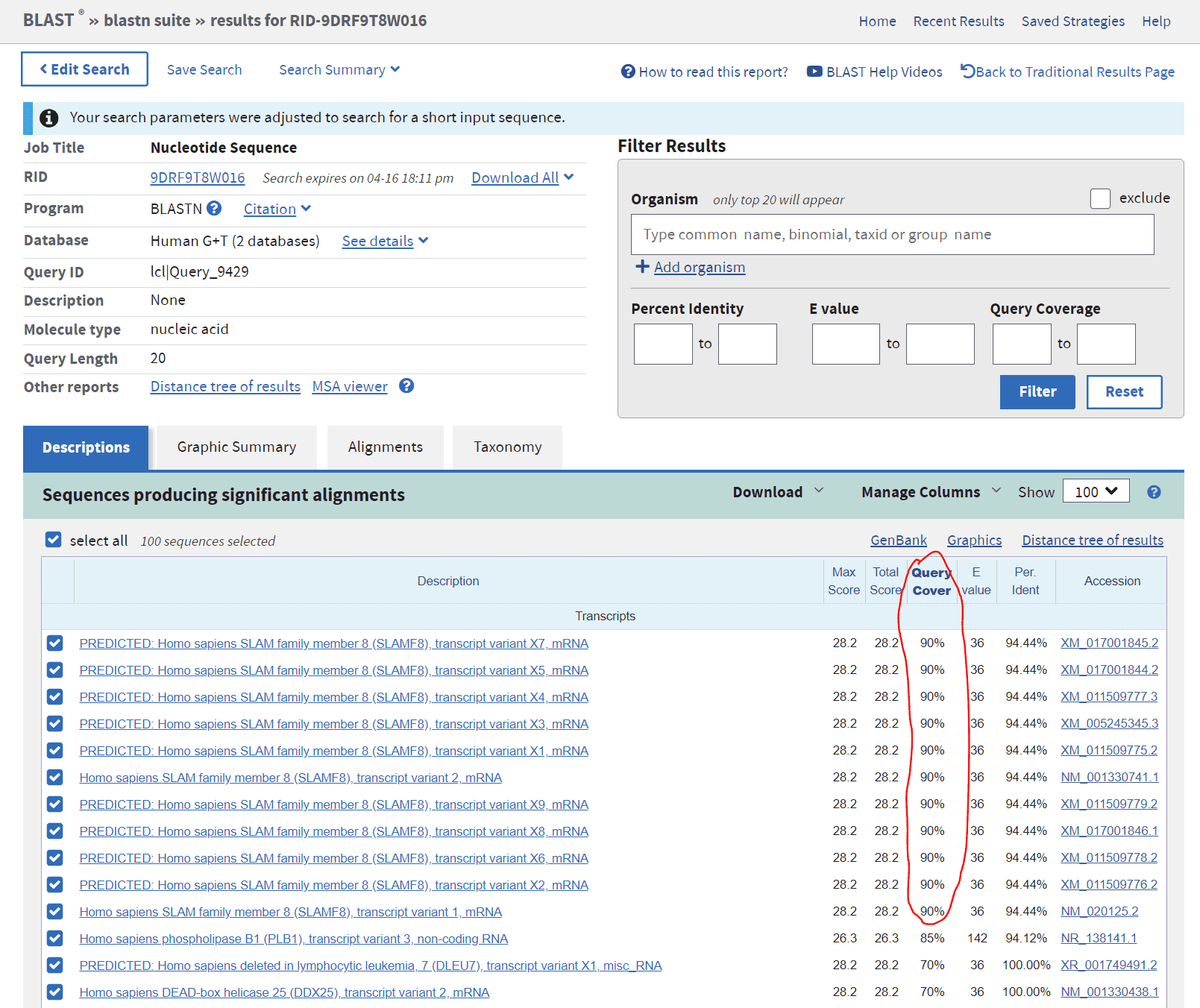
Task: Uncheck the 'select all' checkbox
Action: (x=54, y=540)
